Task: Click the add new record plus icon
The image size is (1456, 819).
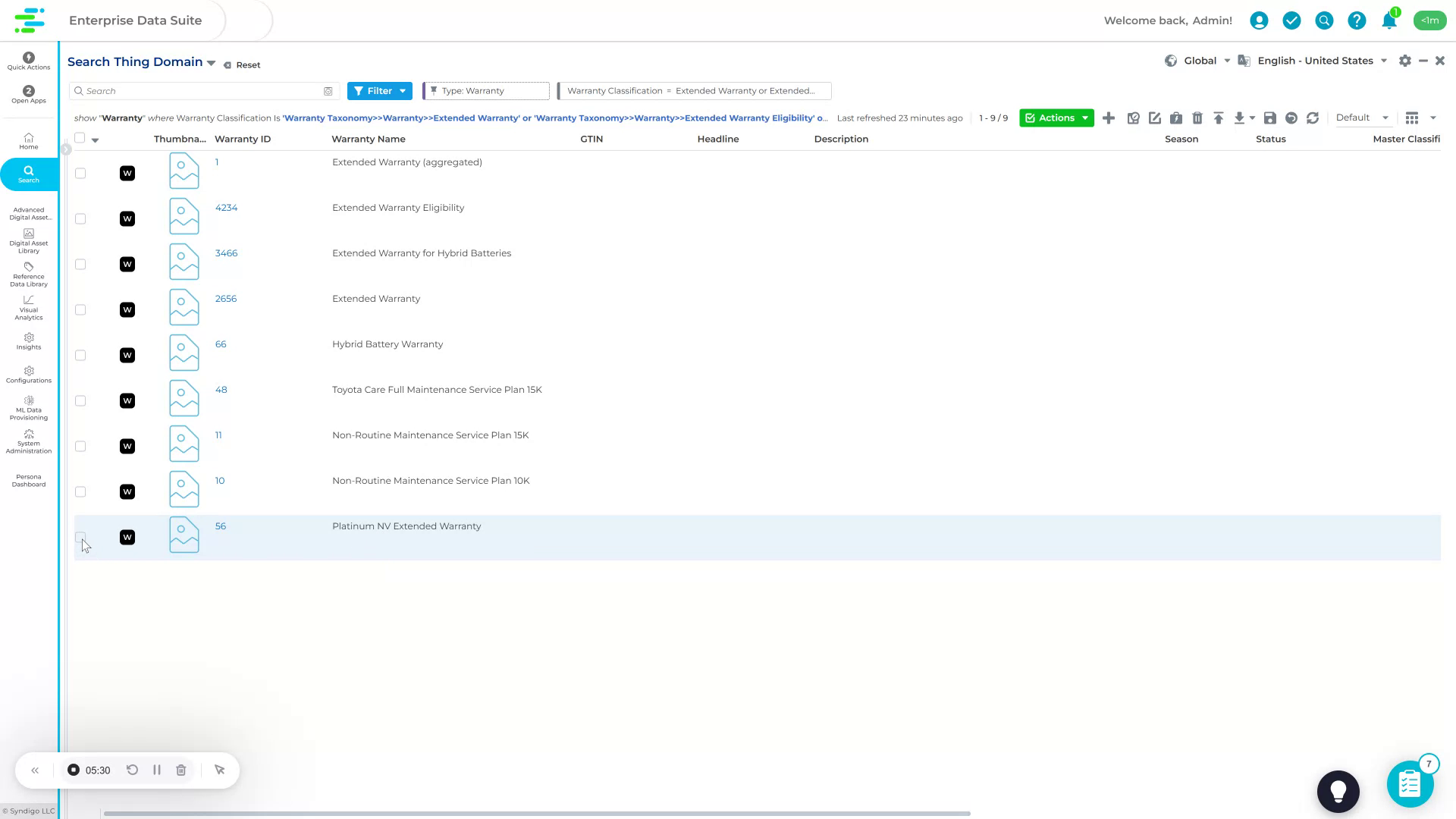Action: pyautogui.click(x=1109, y=118)
